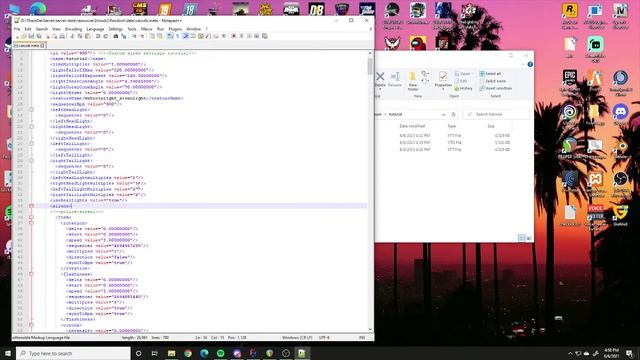Click the Record macro red icon
This screenshot has width=640, height=360.
[233, 36]
